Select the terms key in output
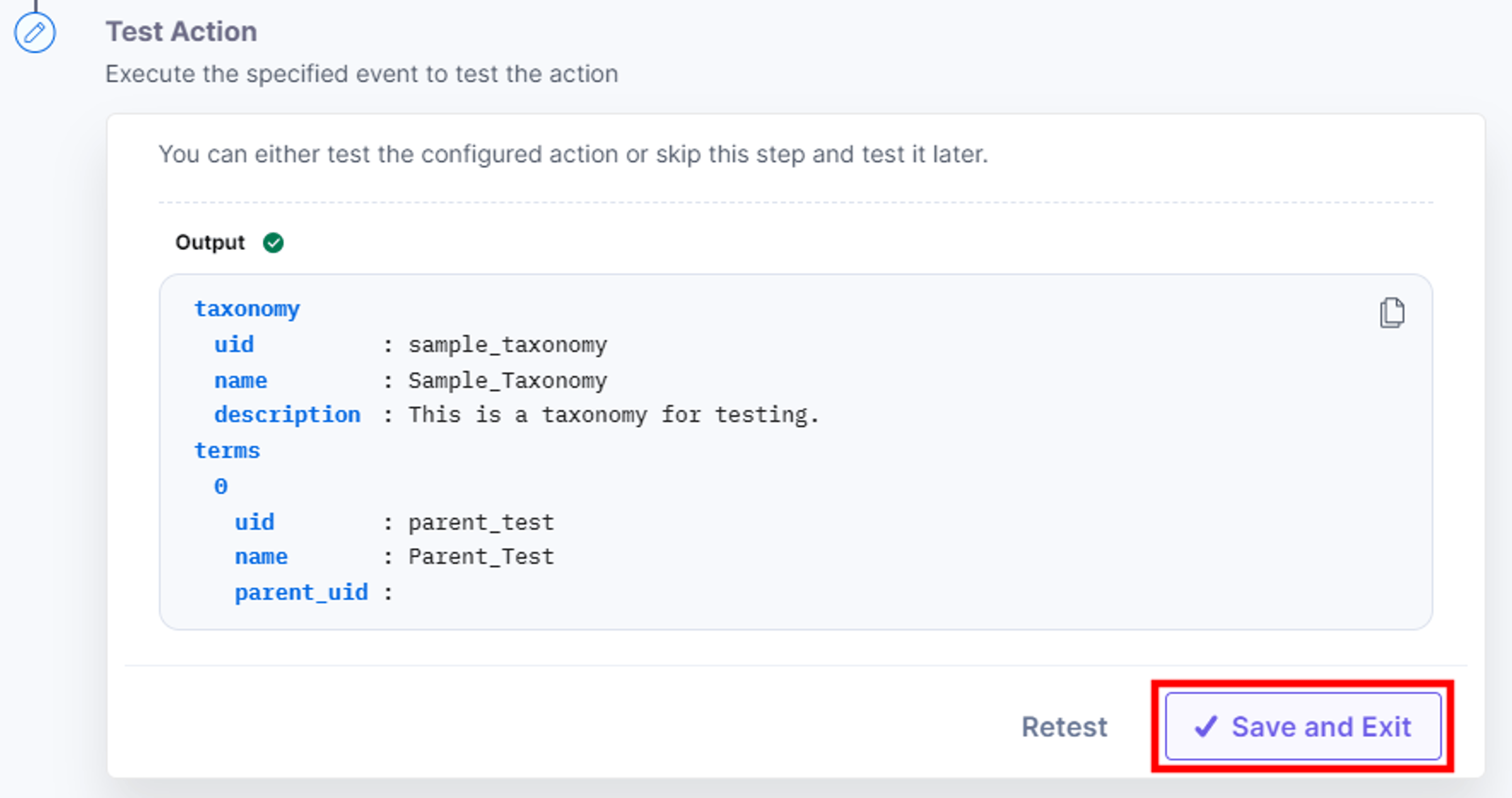1512x798 pixels. coord(227,450)
